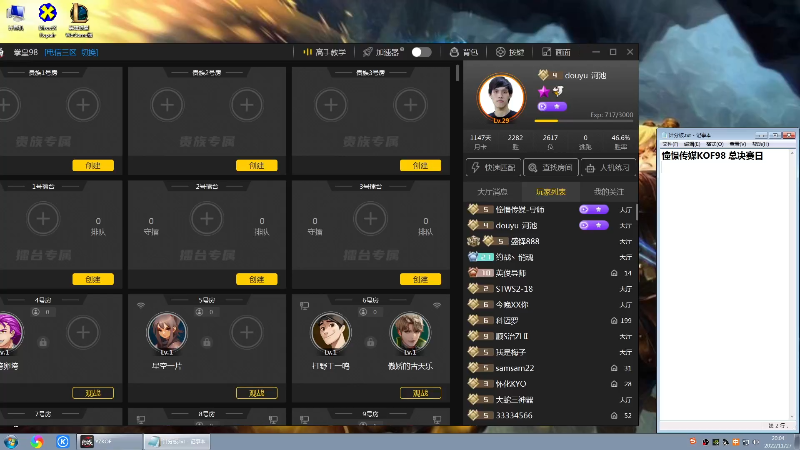Click the player avatar in room 5
The image size is (800, 450).
coord(167,333)
